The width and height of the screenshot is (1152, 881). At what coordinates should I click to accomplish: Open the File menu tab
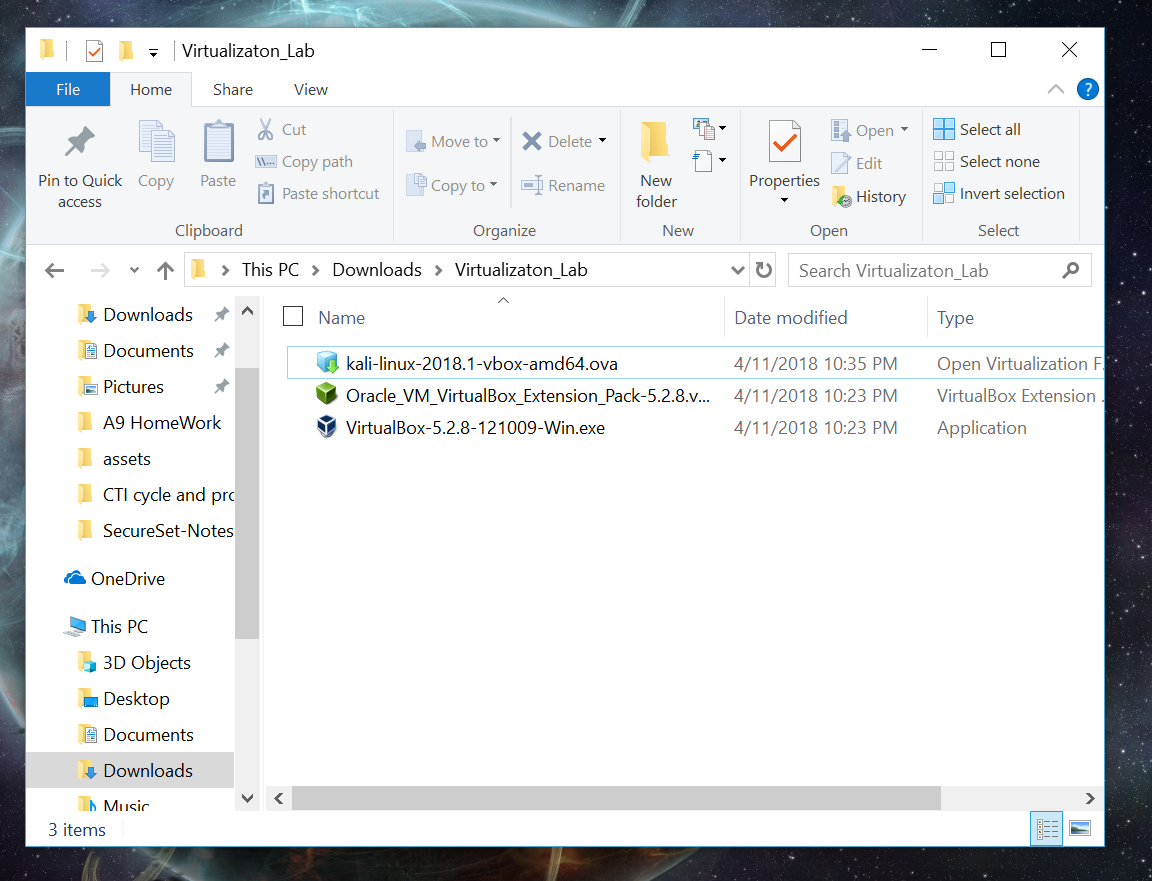click(x=68, y=89)
